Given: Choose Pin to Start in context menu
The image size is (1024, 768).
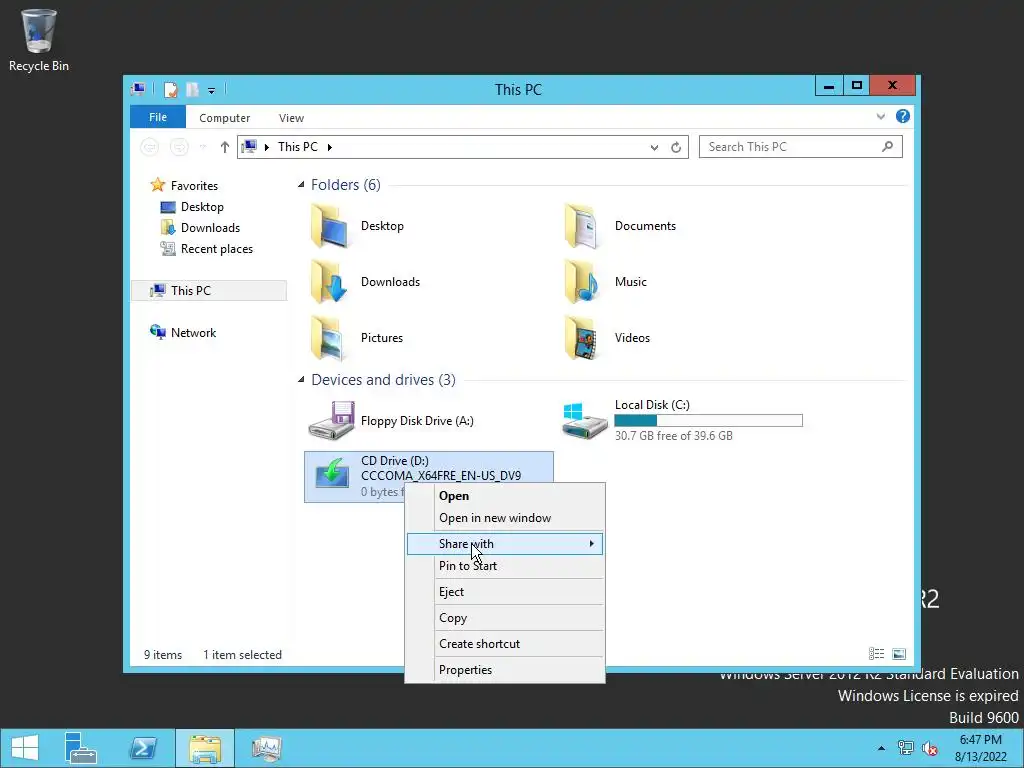Looking at the screenshot, I should pos(505,566).
